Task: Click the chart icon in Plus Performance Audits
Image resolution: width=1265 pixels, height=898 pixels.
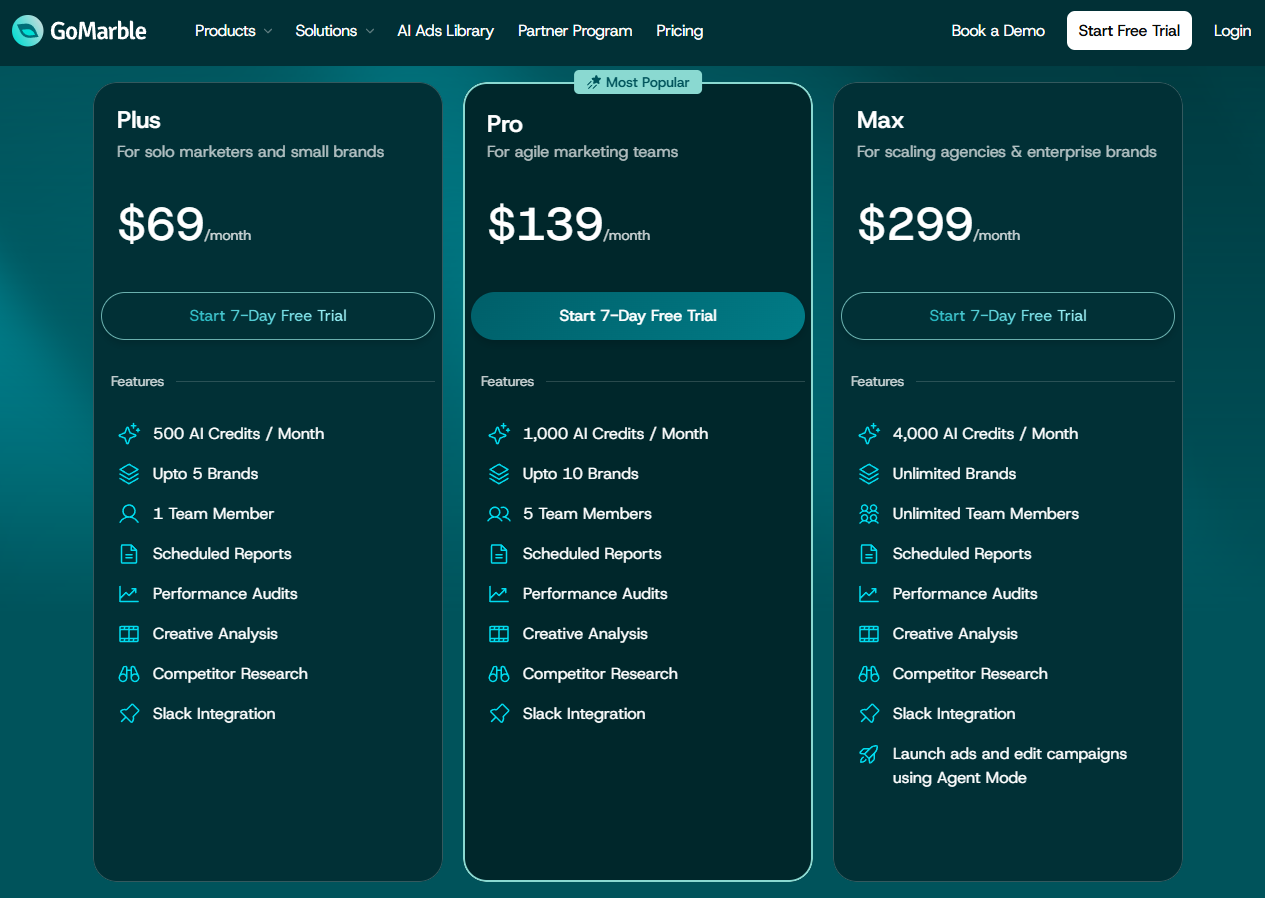Action: (129, 594)
